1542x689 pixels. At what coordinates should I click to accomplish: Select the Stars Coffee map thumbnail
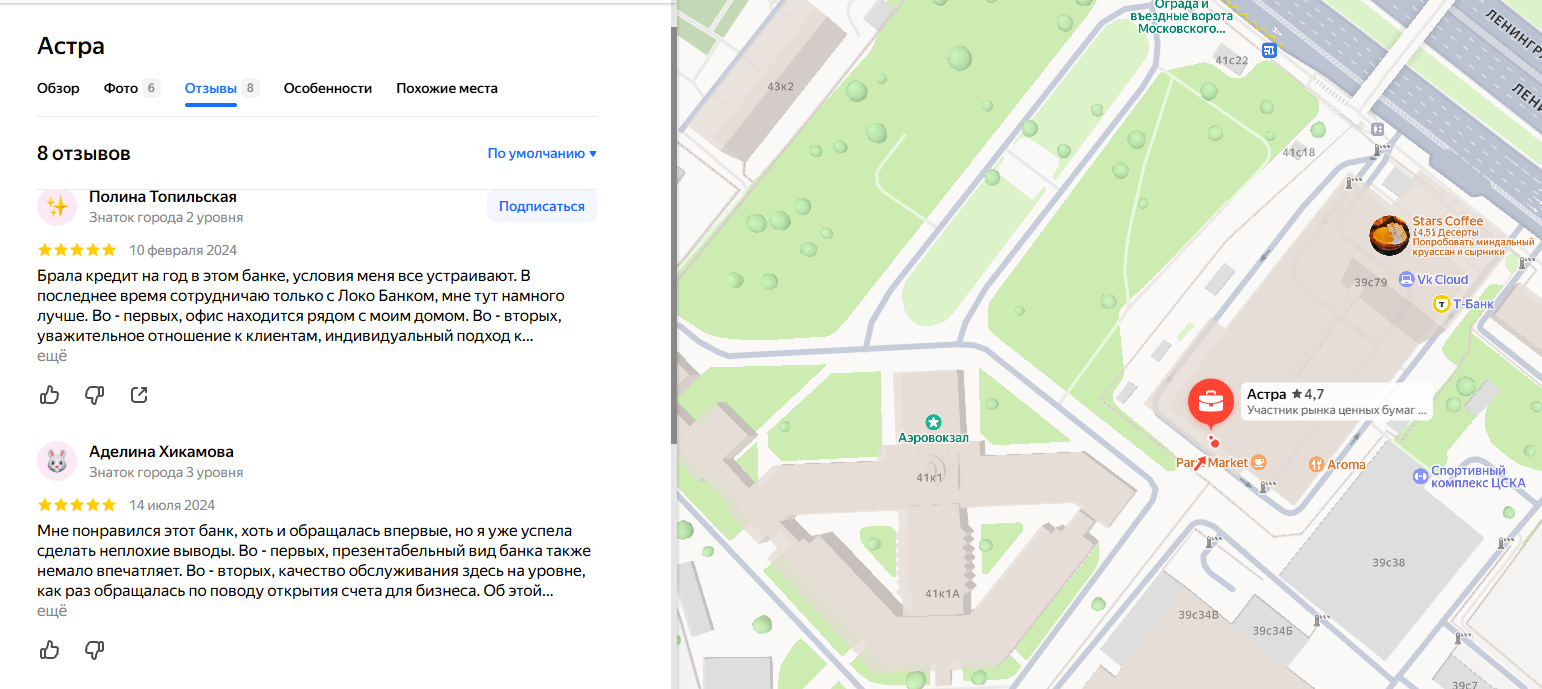point(1389,235)
